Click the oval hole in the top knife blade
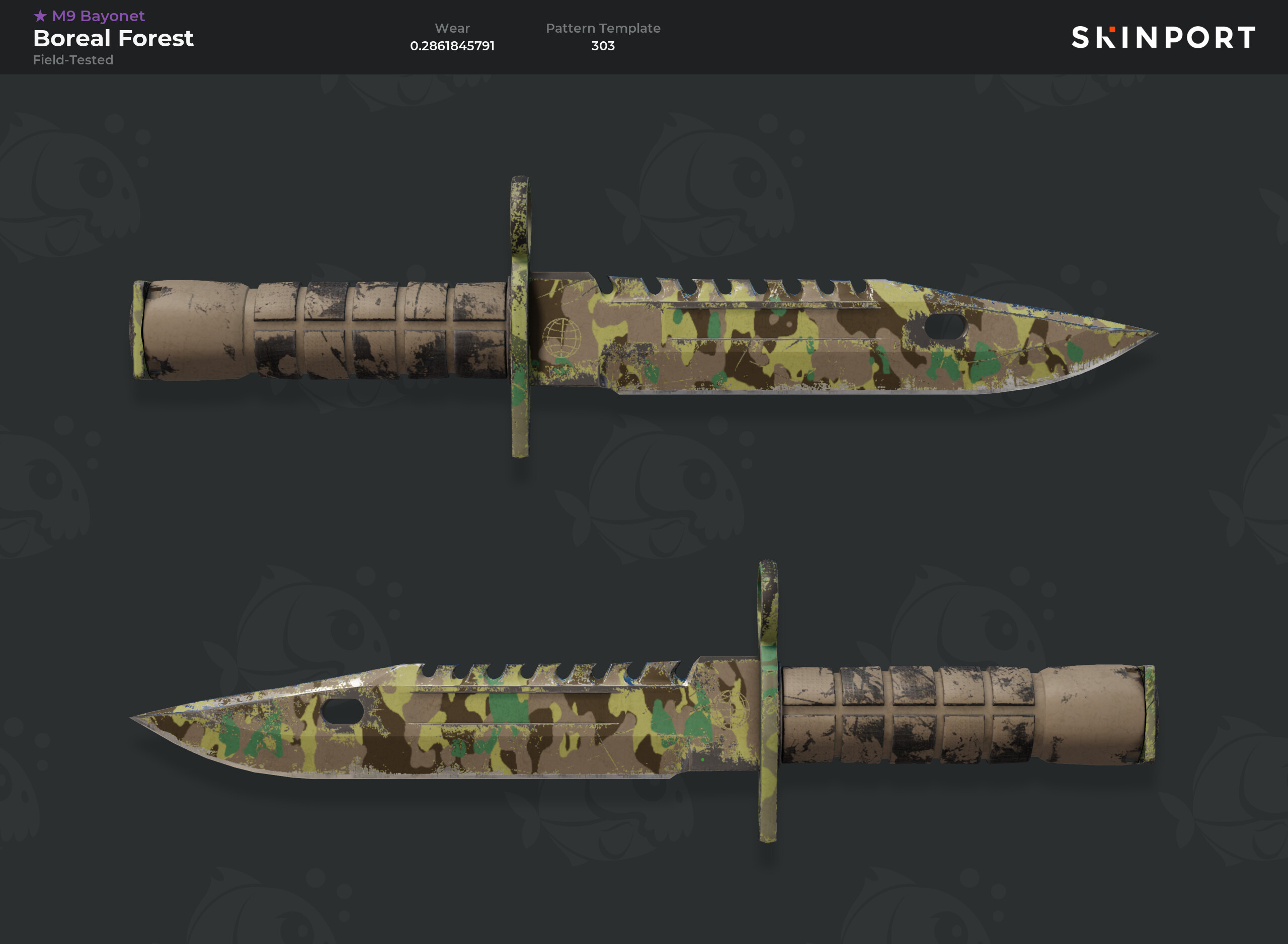The width and height of the screenshot is (1288, 944). (x=945, y=327)
